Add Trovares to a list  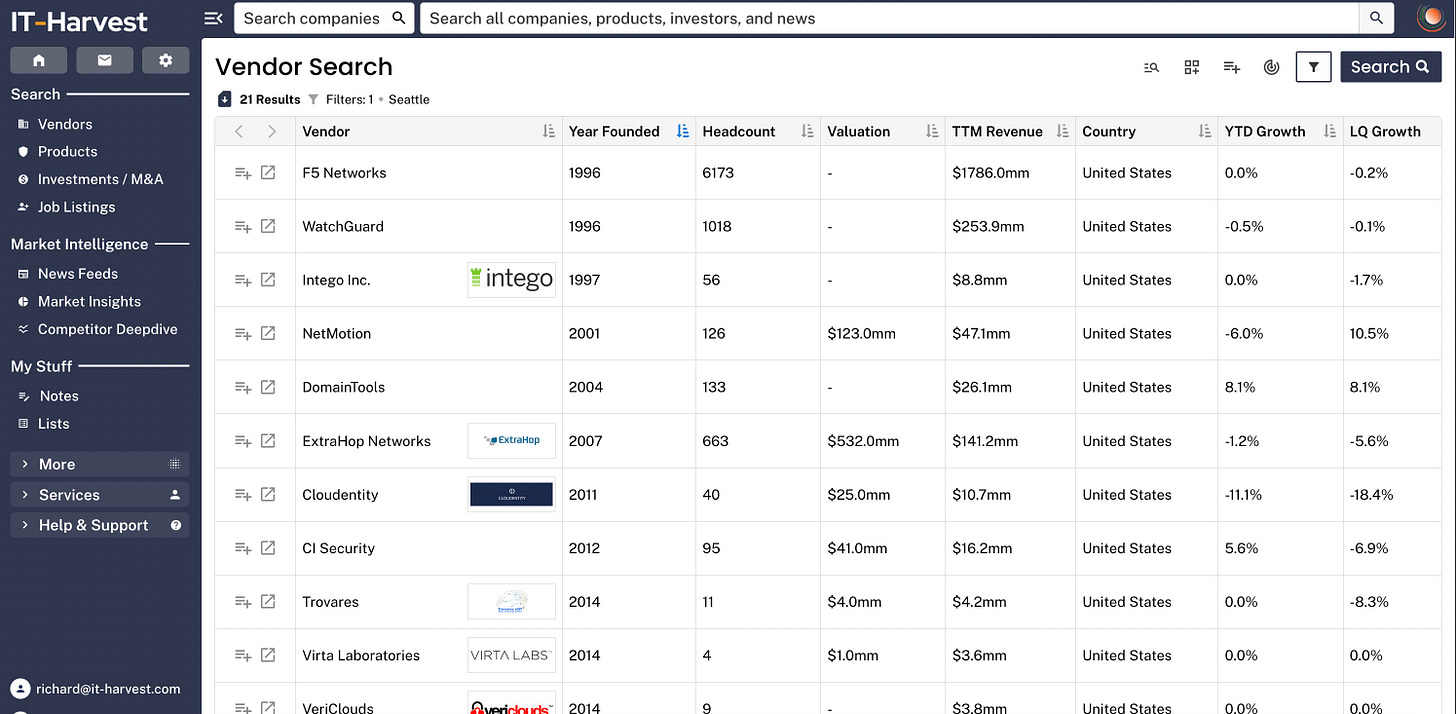tap(243, 602)
